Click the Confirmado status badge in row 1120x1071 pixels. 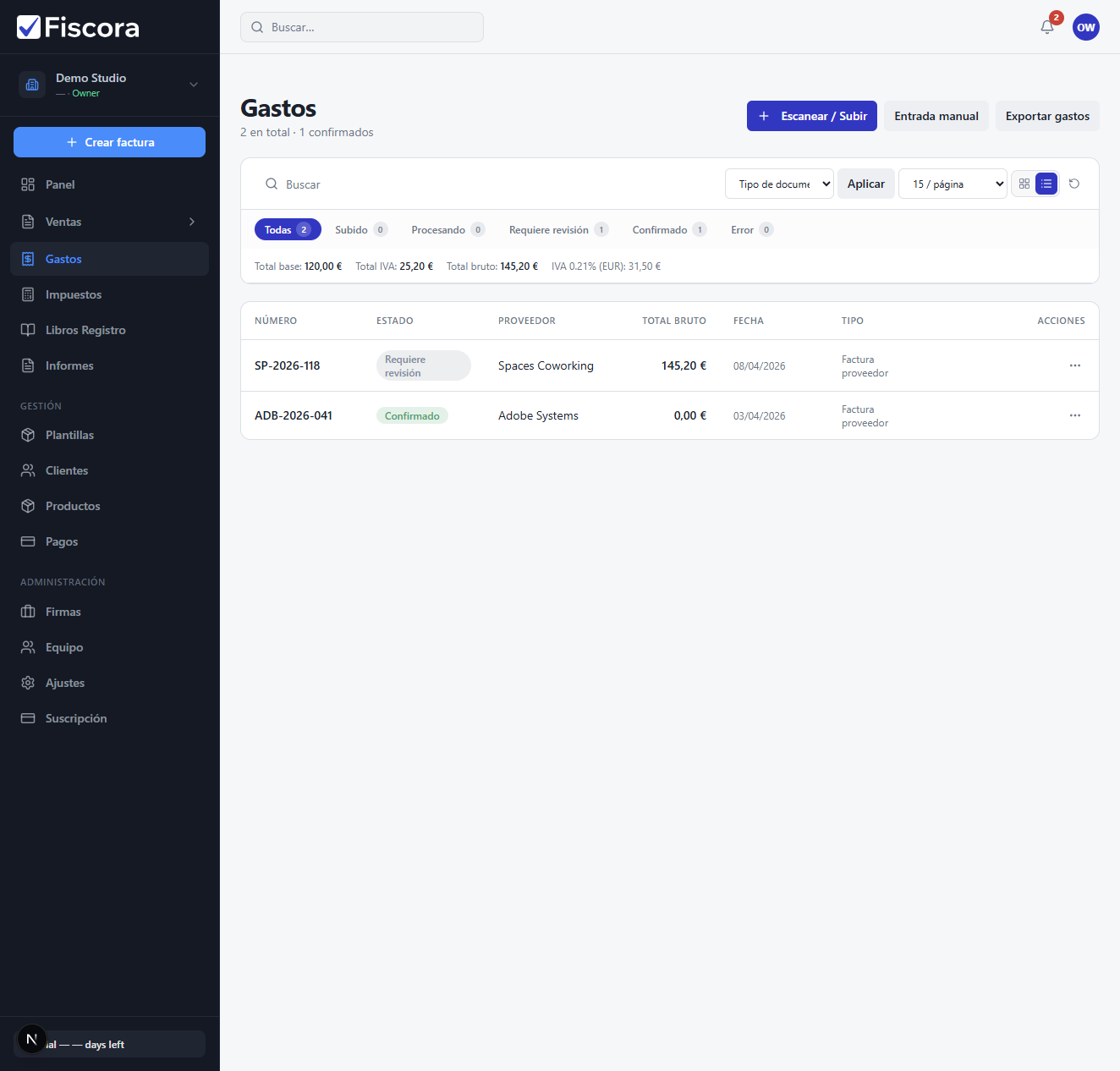(x=412, y=415)
